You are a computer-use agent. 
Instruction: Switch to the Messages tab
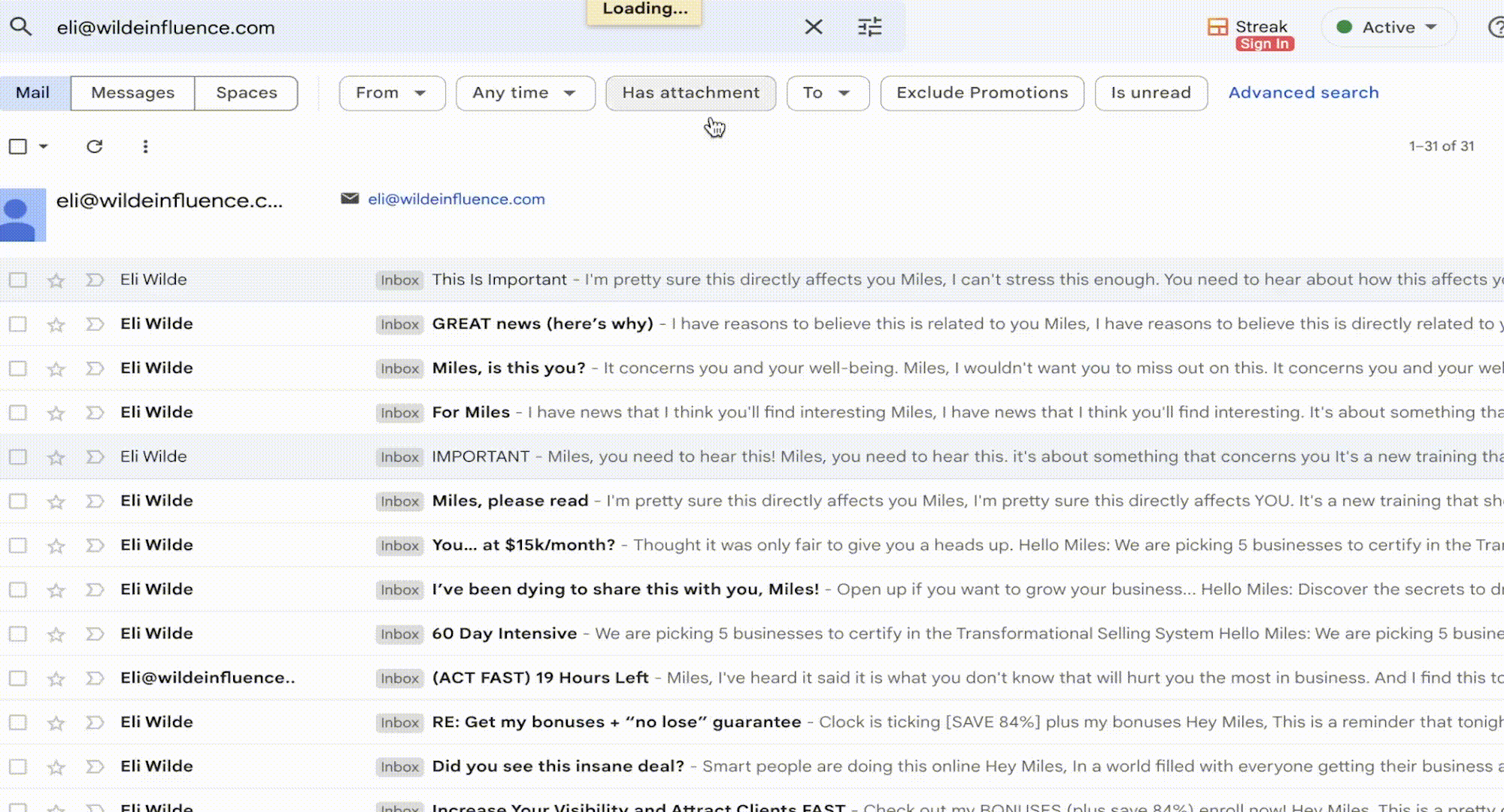(132, 93)
